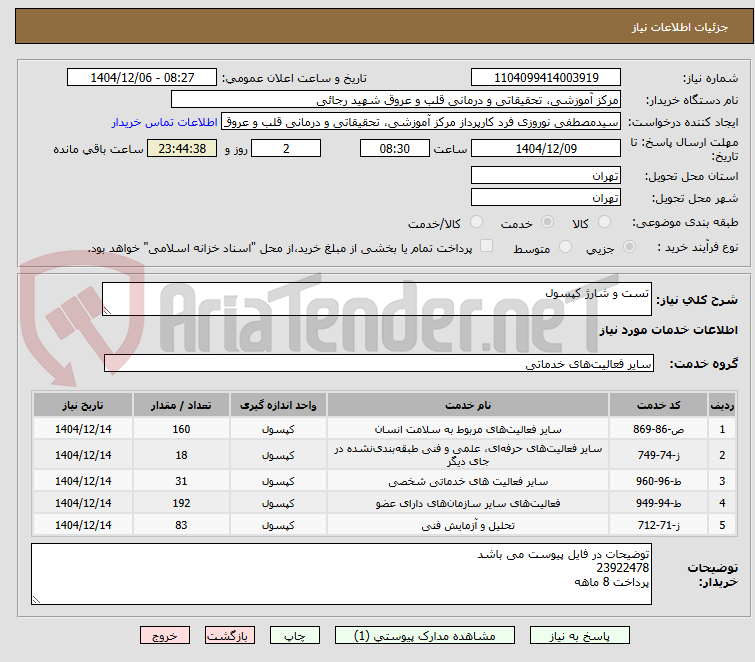Open اطلاعات تماس خریدار link
Screen dimensions: 755x662
tap(165, 122)
